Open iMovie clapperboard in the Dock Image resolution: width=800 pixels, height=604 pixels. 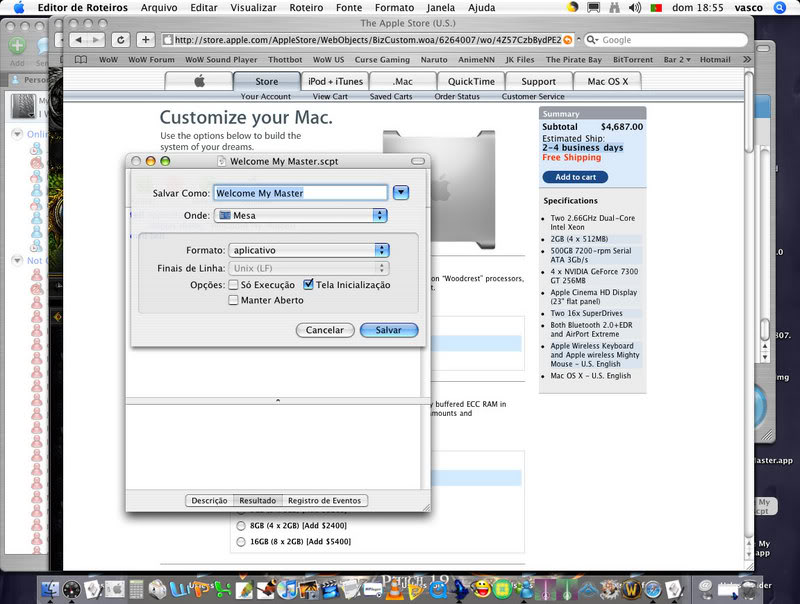[330, 589]
